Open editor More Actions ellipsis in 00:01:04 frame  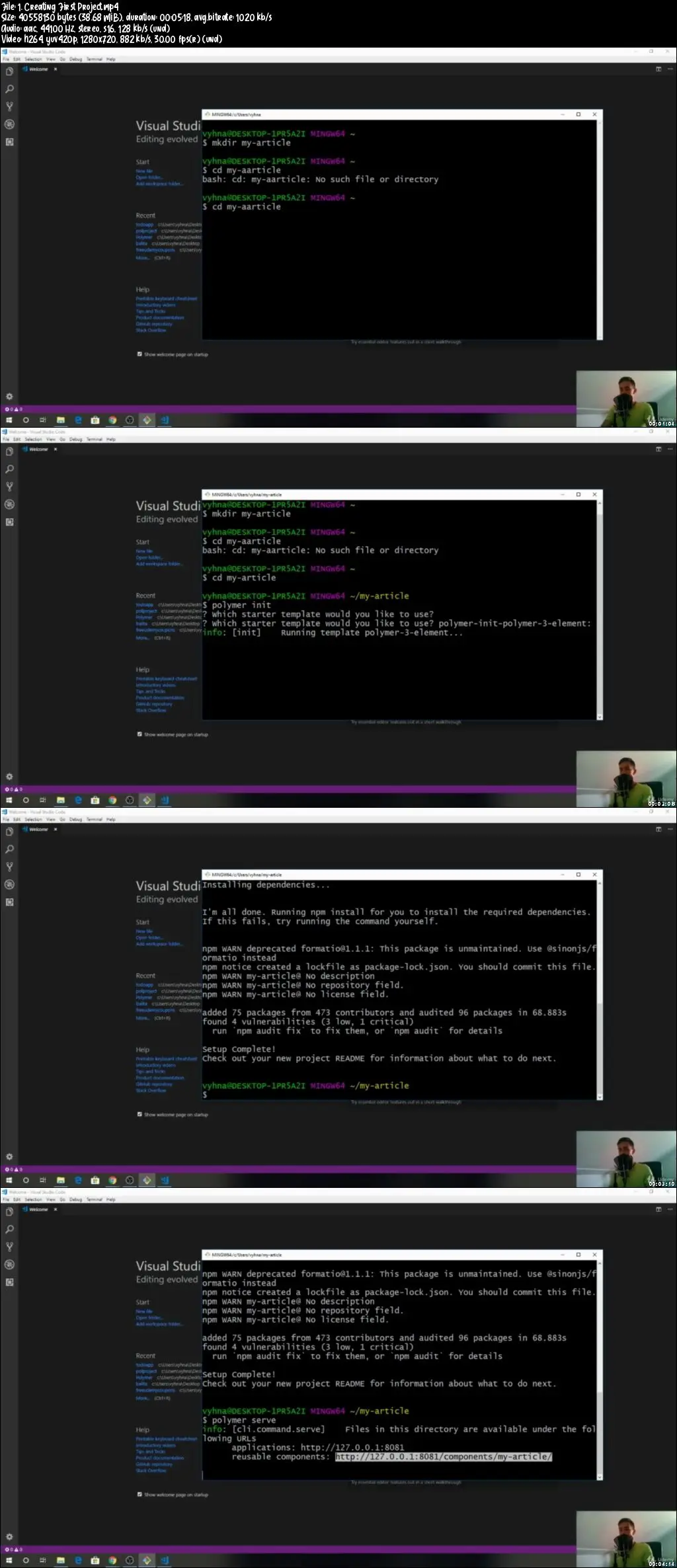coord(670,69)
